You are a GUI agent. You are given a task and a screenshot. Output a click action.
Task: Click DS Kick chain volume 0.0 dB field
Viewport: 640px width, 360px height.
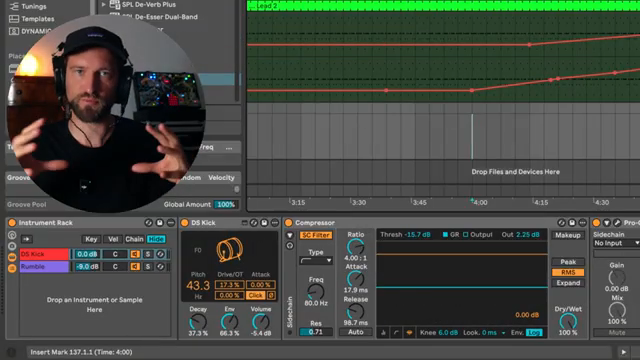coord(87,254)
